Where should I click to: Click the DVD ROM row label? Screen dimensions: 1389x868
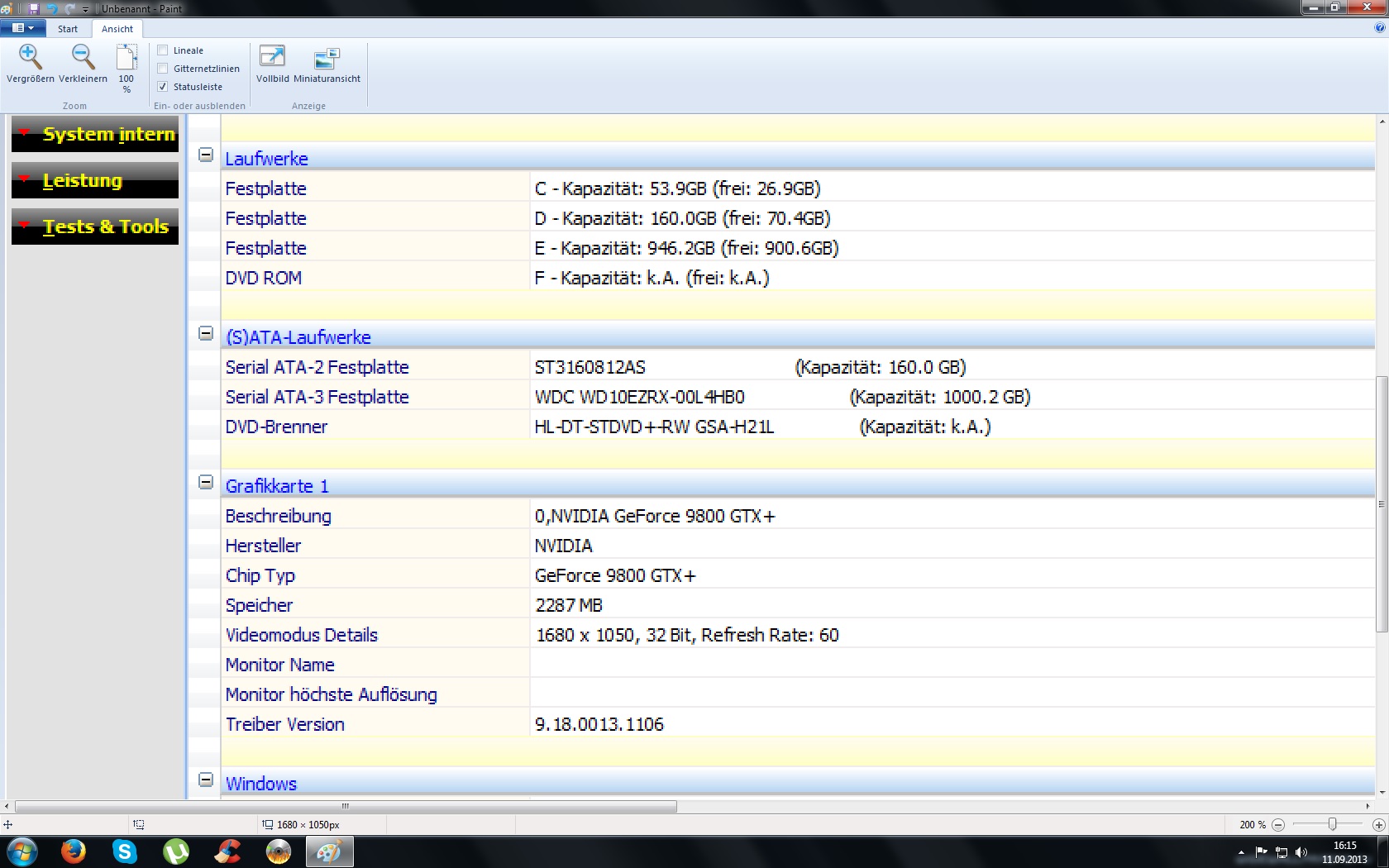(264, 278)
